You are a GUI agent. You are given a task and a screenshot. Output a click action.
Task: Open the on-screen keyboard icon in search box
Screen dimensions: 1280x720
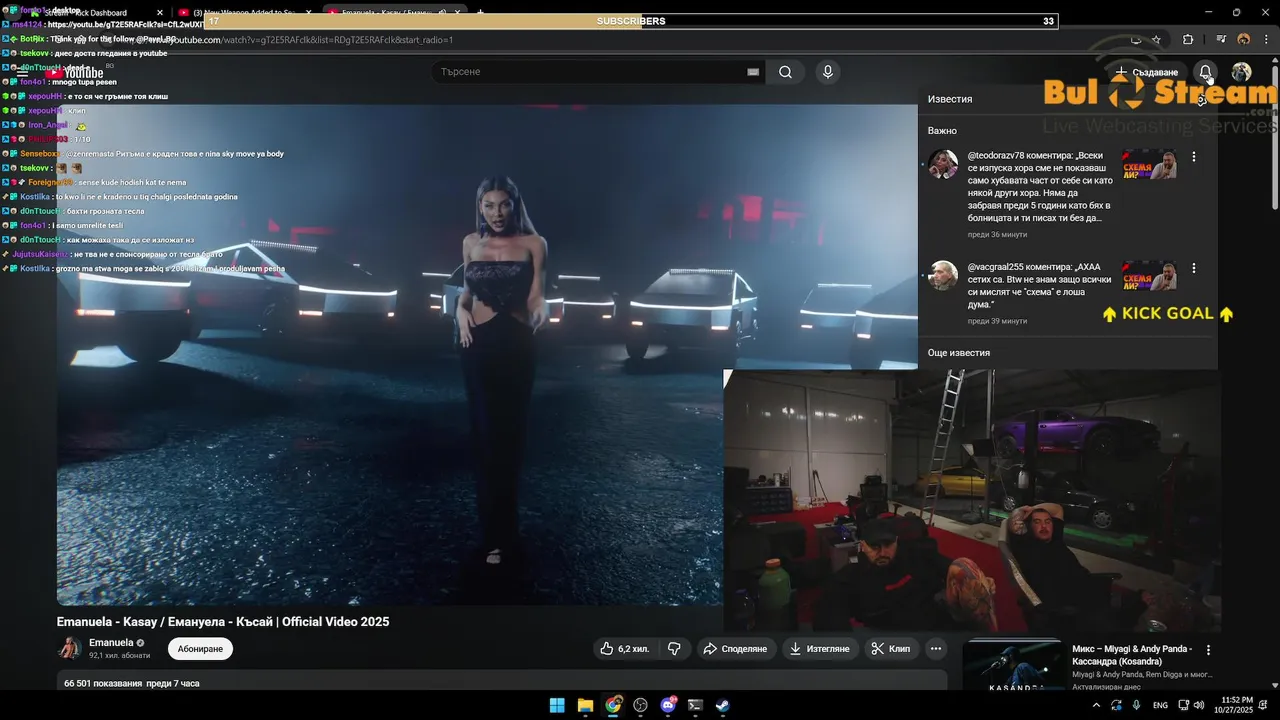753,72
